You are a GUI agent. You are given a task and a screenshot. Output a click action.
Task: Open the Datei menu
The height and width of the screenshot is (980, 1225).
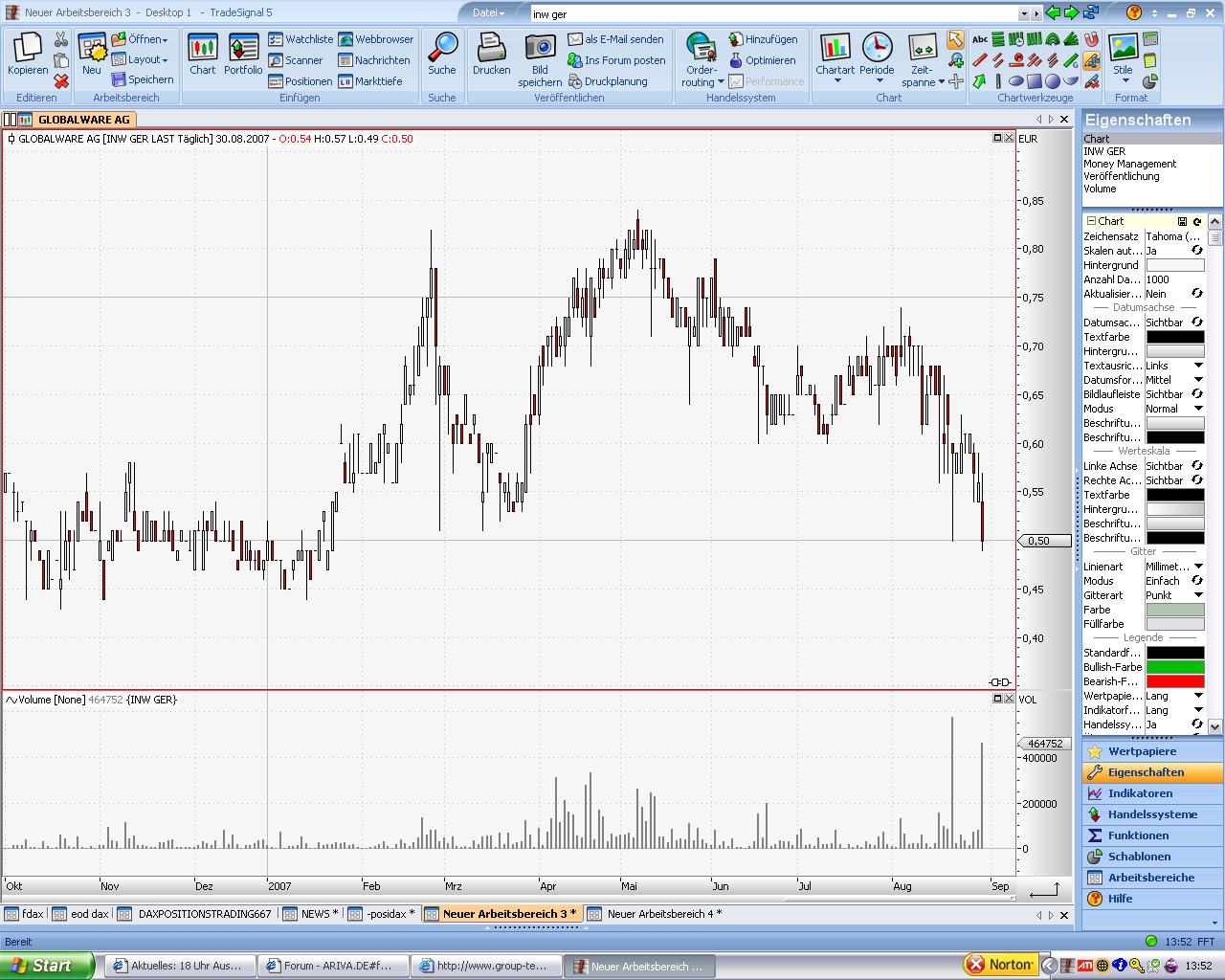[488, 13]
